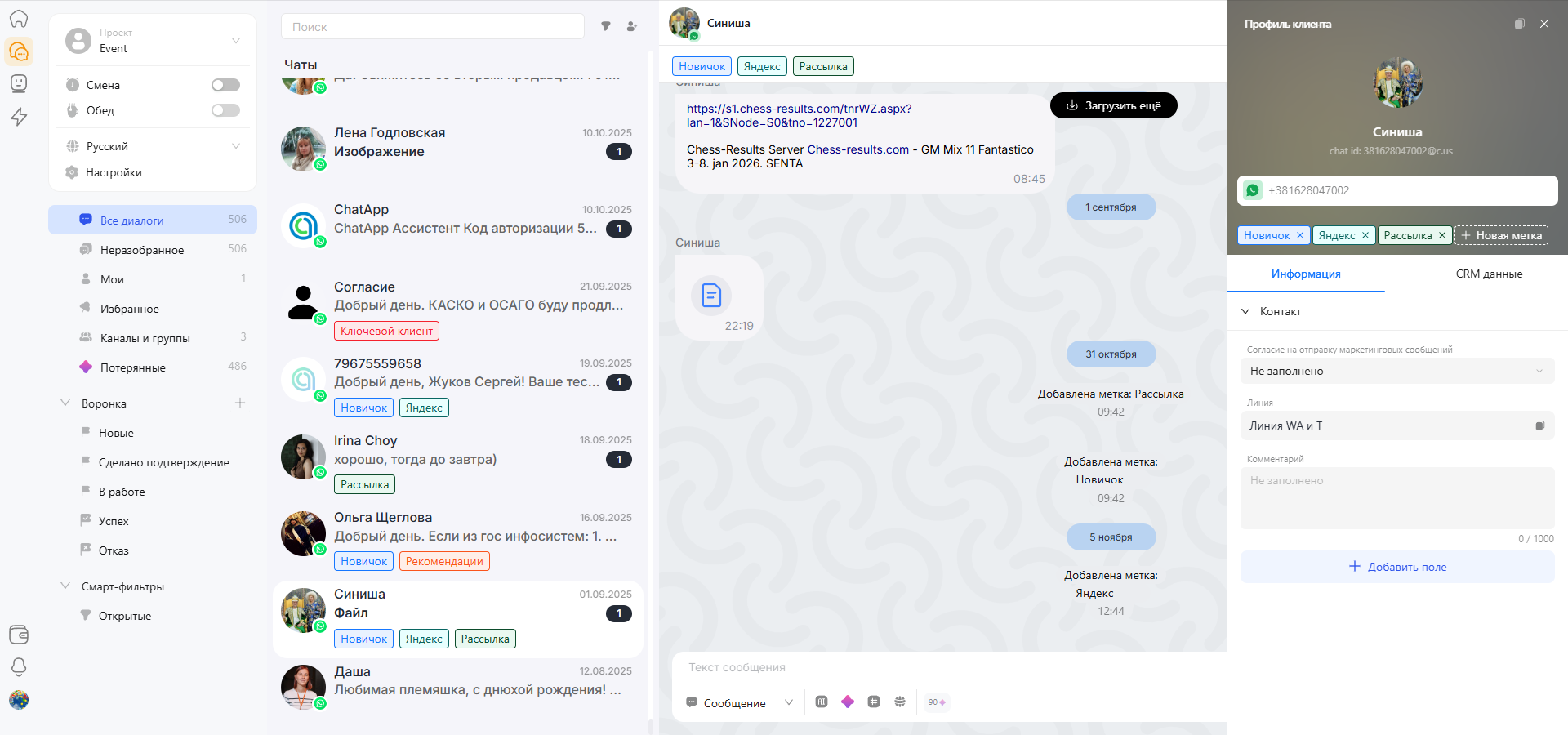This screenshot has height=735, width=1568.
Task: Open the file attachment sent at 22:19
Action: [x=711, y=295]
